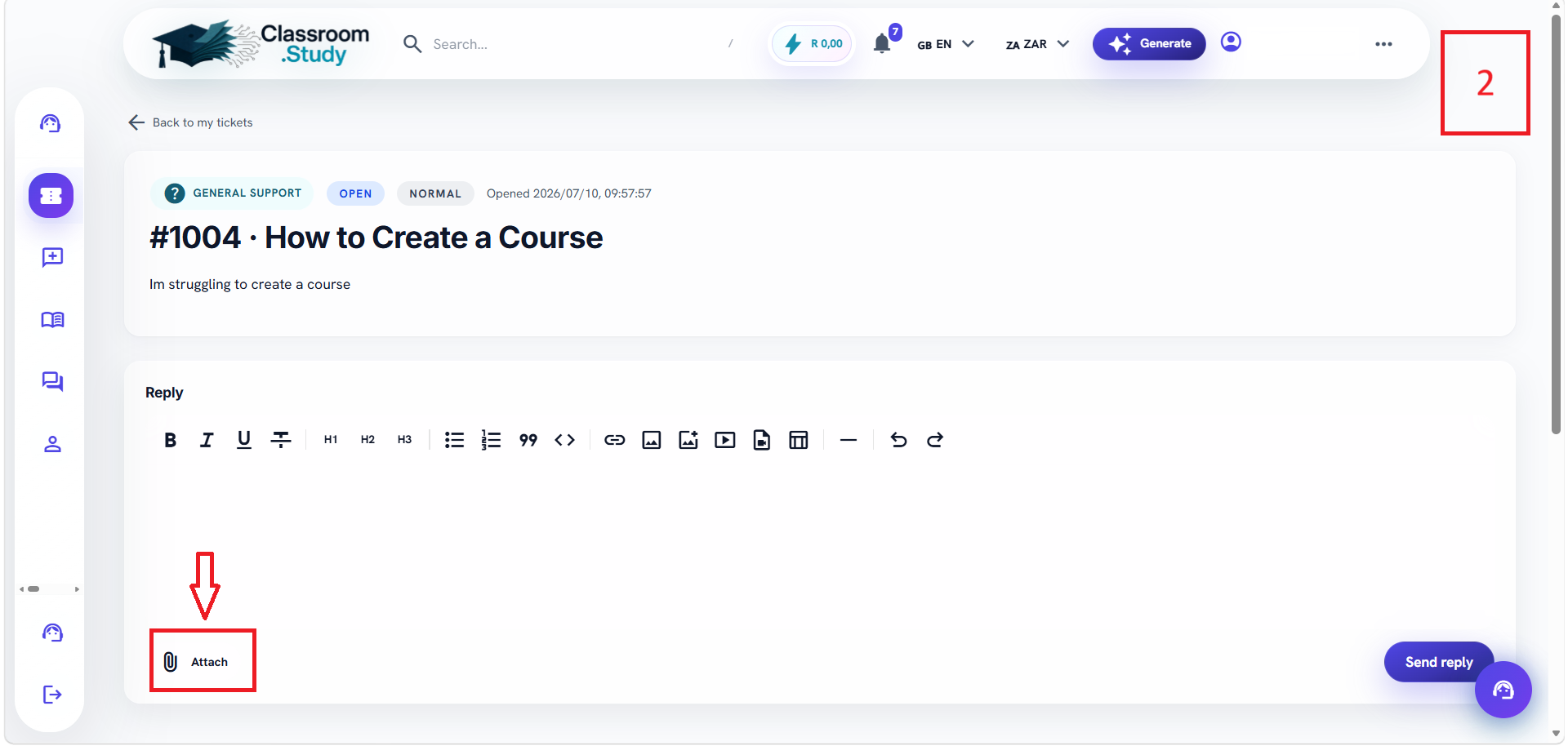1568x746 pixels.
Task: Toggle italic formatting in reply toolbar
Action: 207,440
